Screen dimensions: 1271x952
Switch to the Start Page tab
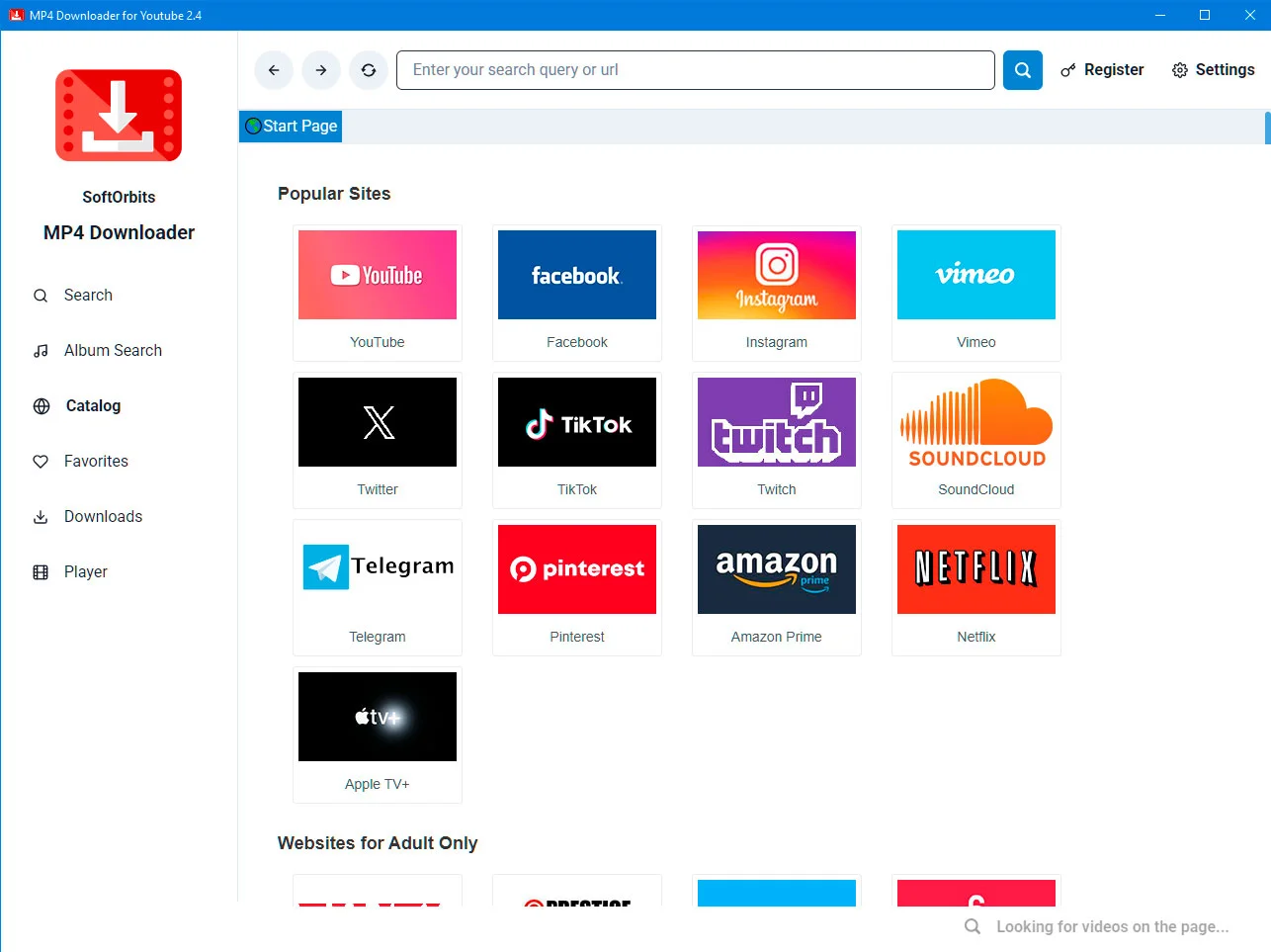pos(290,126)
